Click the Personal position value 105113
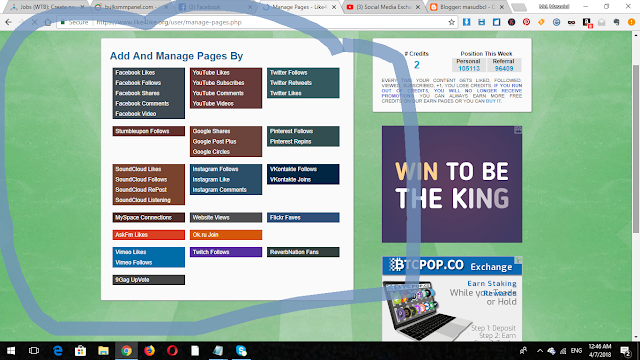Screen dimensions: 640x360 (x=469, y=69)
